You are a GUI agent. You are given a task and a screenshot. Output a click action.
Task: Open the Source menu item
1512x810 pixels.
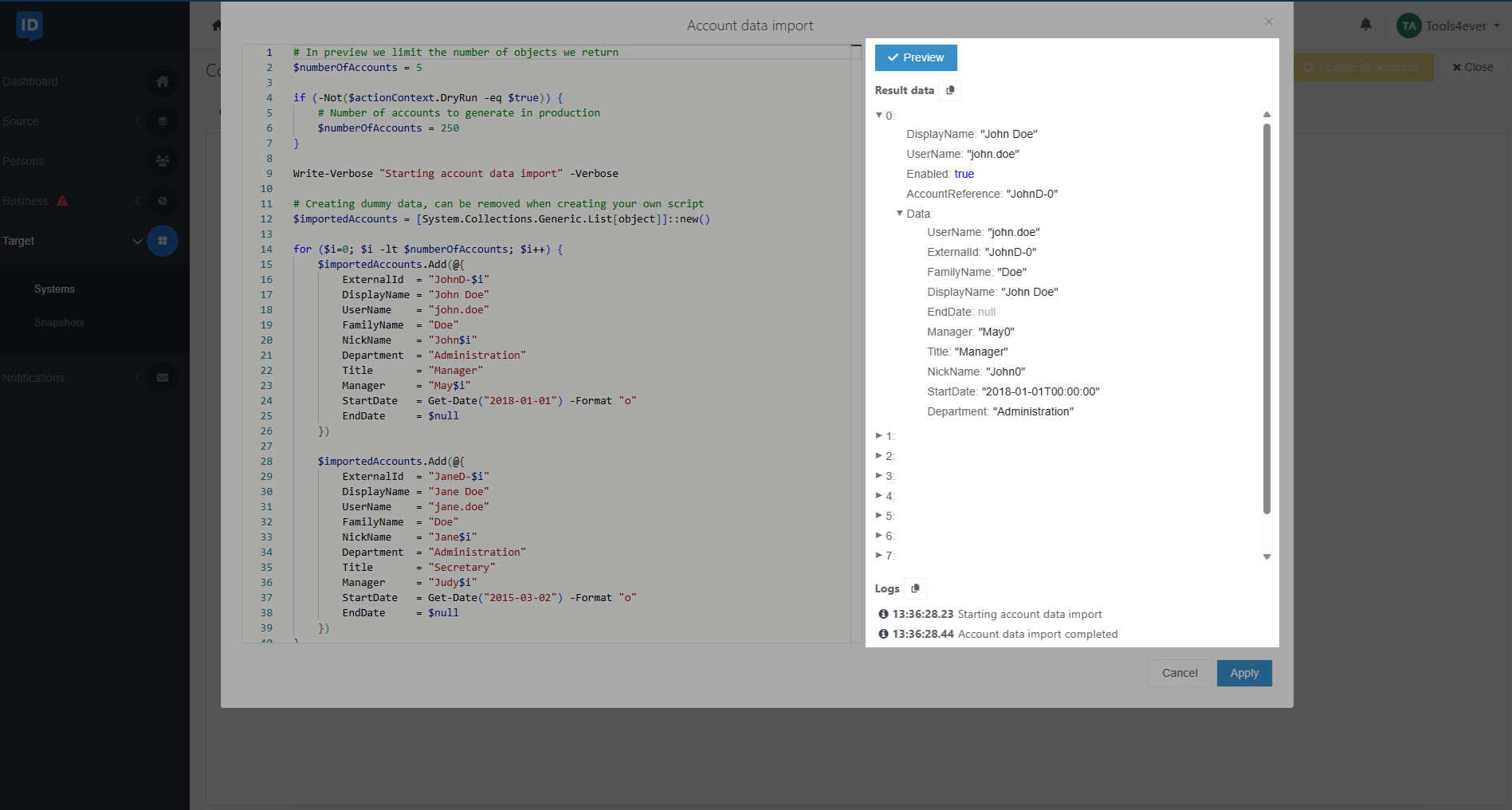click(x=21, y=121)
